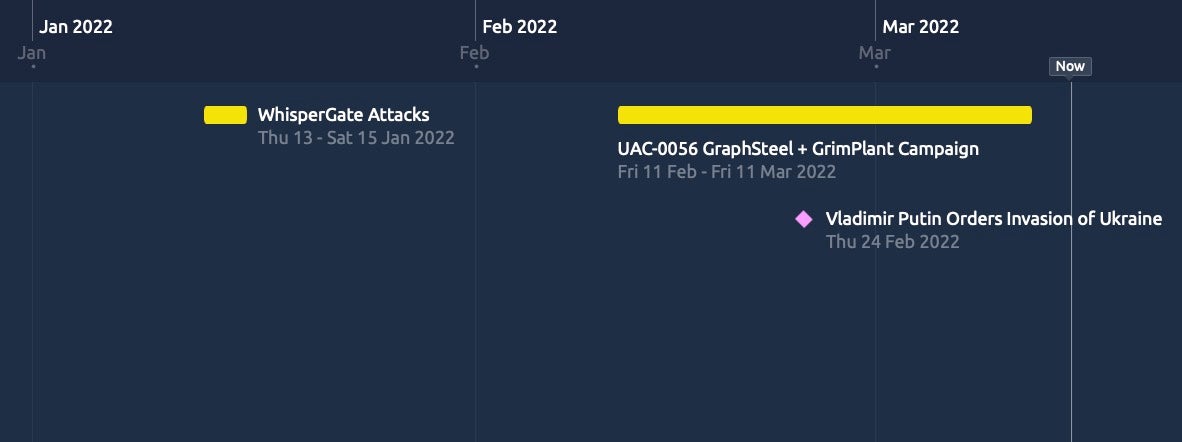Open the UAC-0056 GraphSteel + GrimPlant Campaign title
This screenshot has width=1182, height=442.
(798, 149)
